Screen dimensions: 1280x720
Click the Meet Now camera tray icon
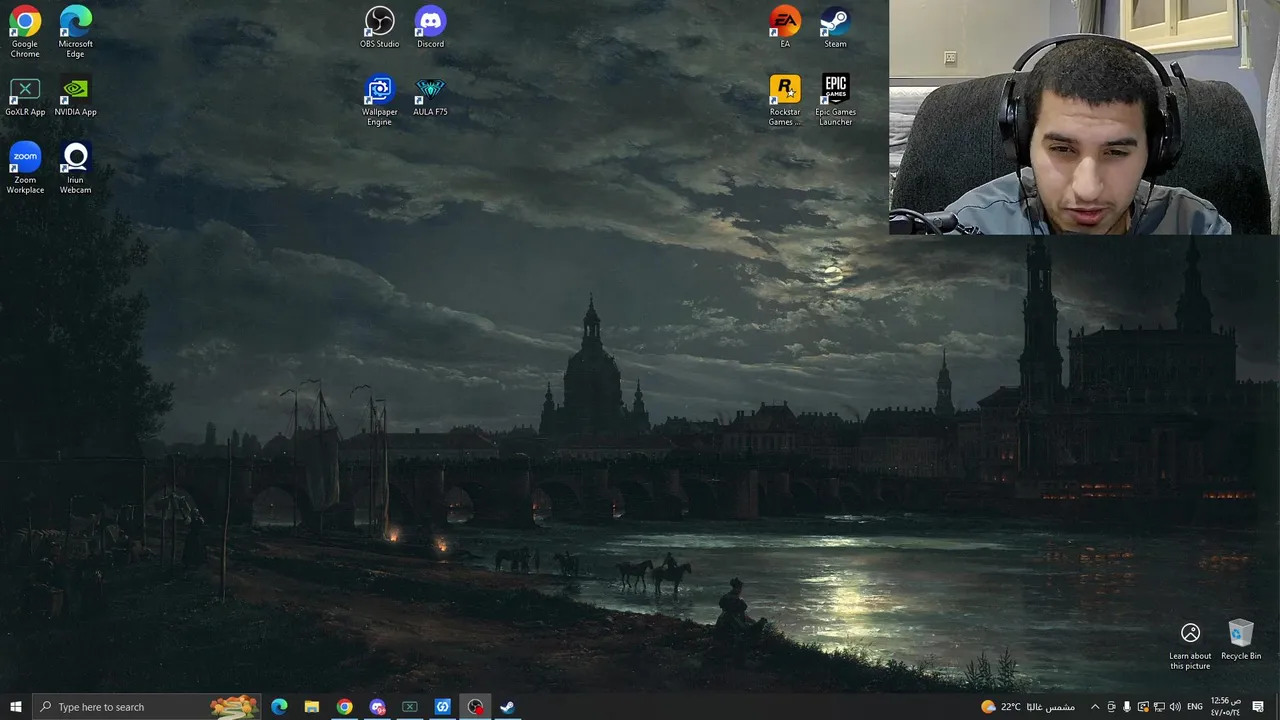(x=1111, y=707)
